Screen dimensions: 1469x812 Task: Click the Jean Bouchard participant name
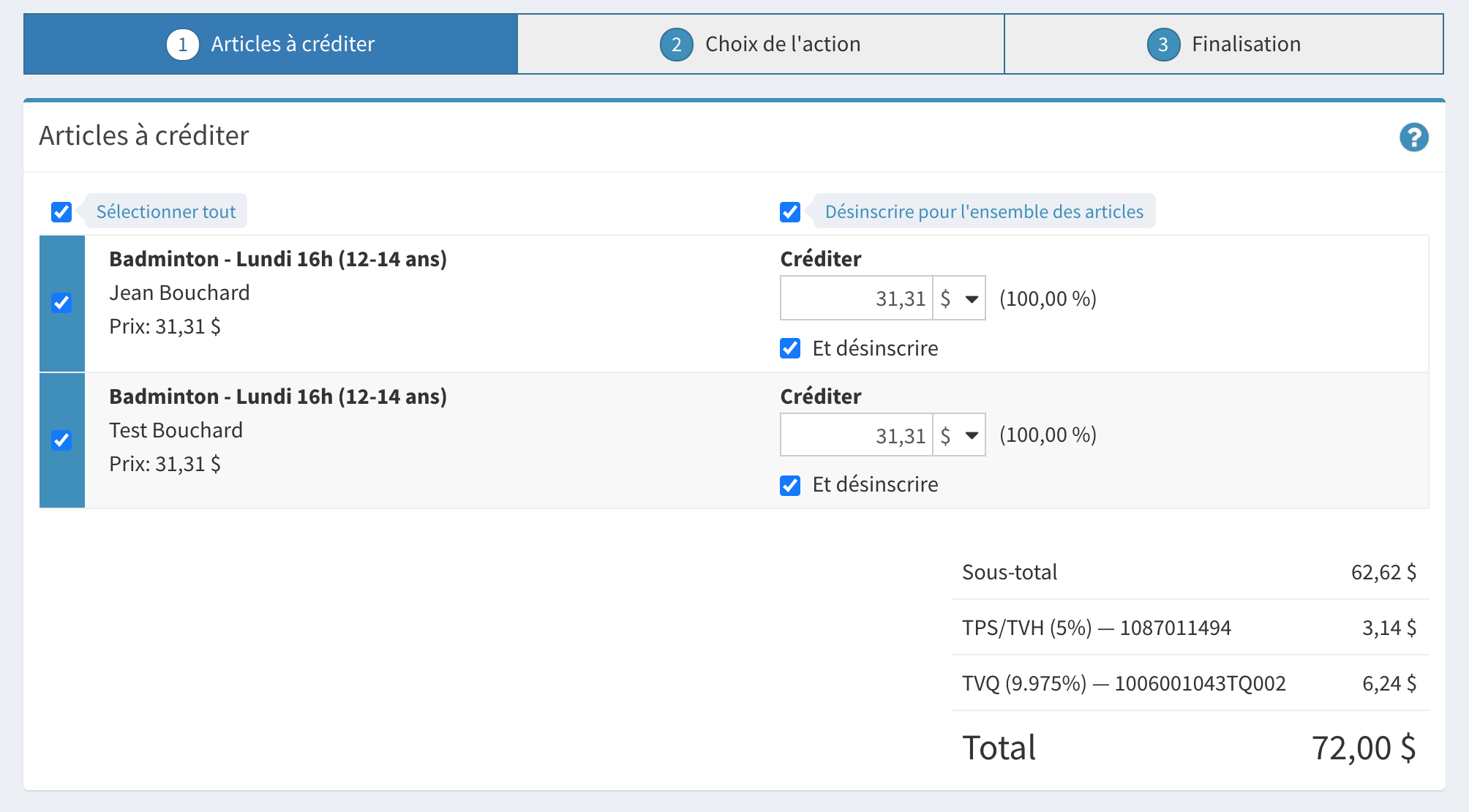tap(179, 293)
